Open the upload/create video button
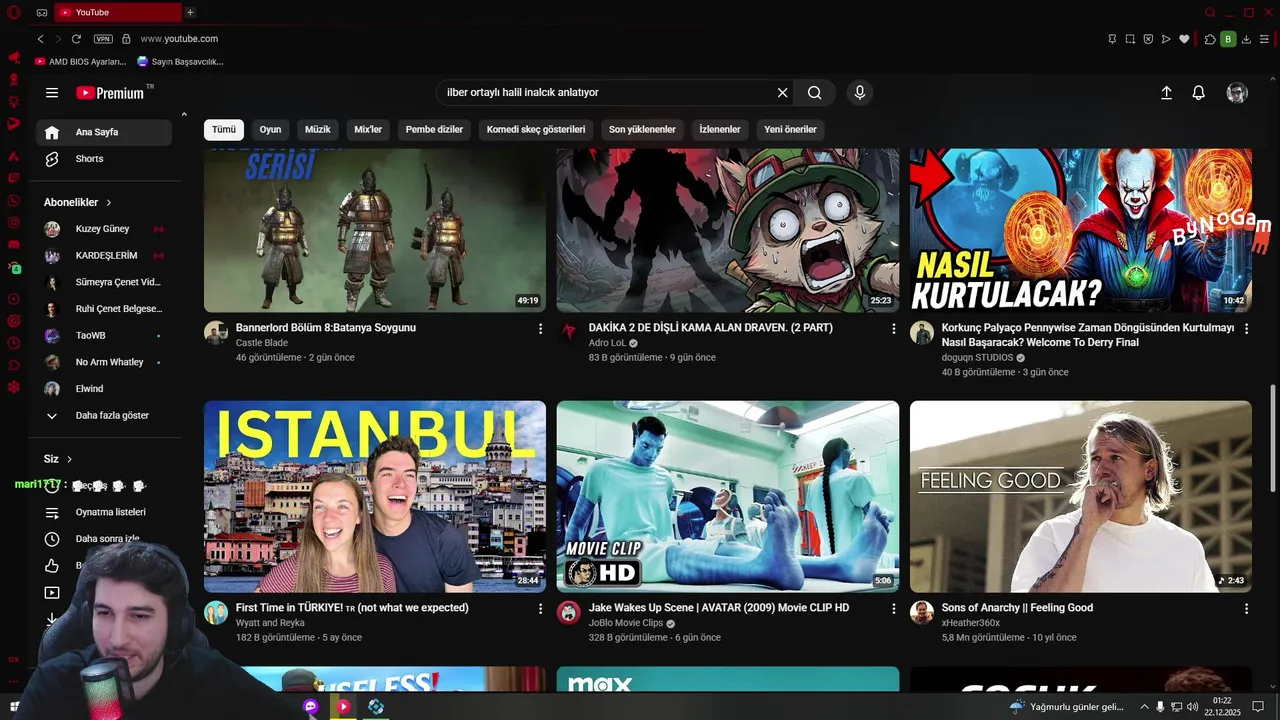The width and height of the screenshot is (1280, 720). tap(1166, 92)
